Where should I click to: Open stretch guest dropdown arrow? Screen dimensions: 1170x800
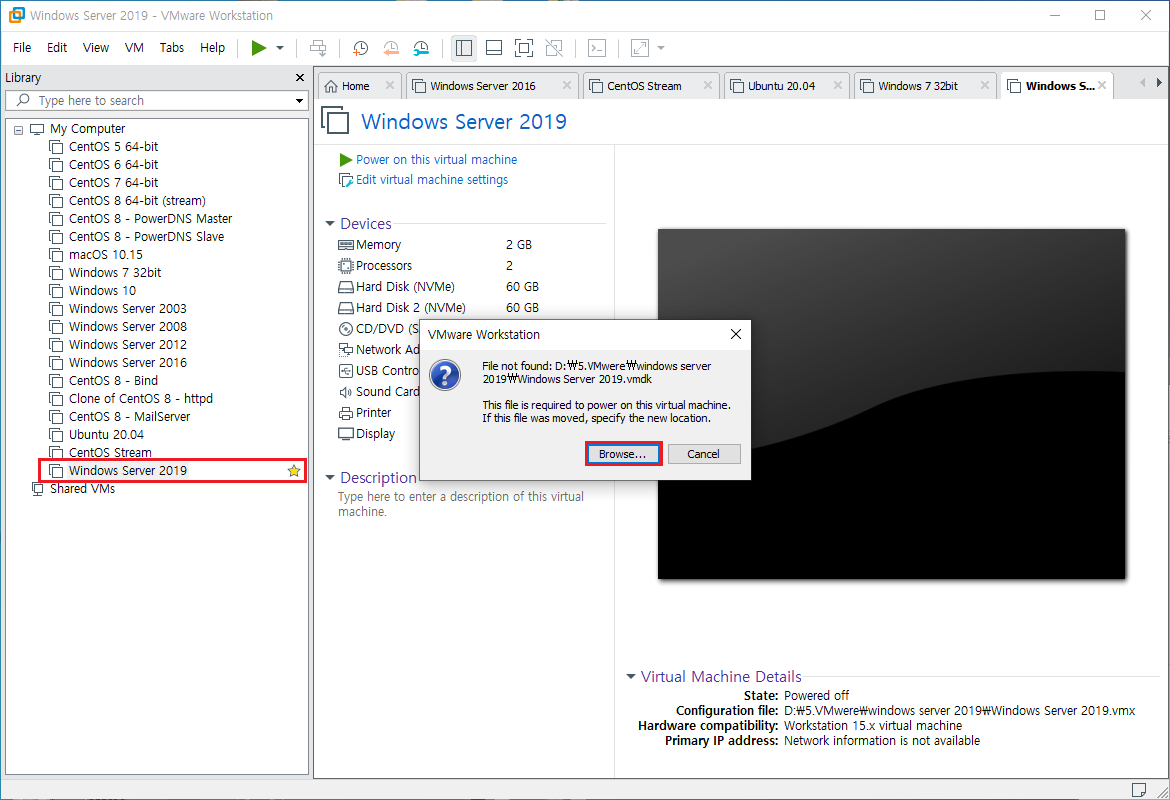tap(660, 49)
